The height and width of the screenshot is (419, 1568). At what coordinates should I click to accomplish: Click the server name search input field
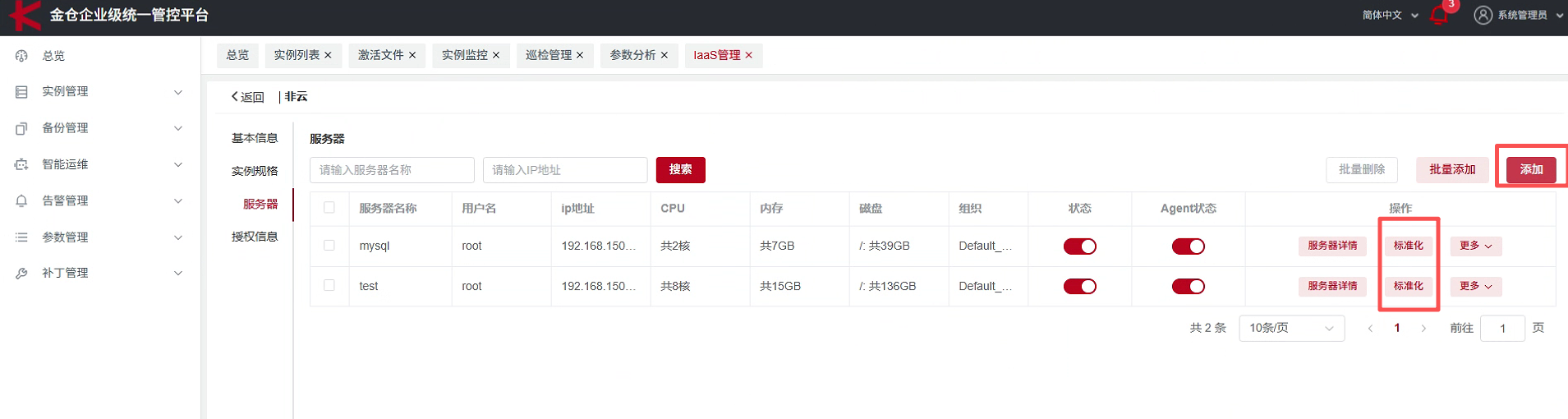tap(392, 170)
